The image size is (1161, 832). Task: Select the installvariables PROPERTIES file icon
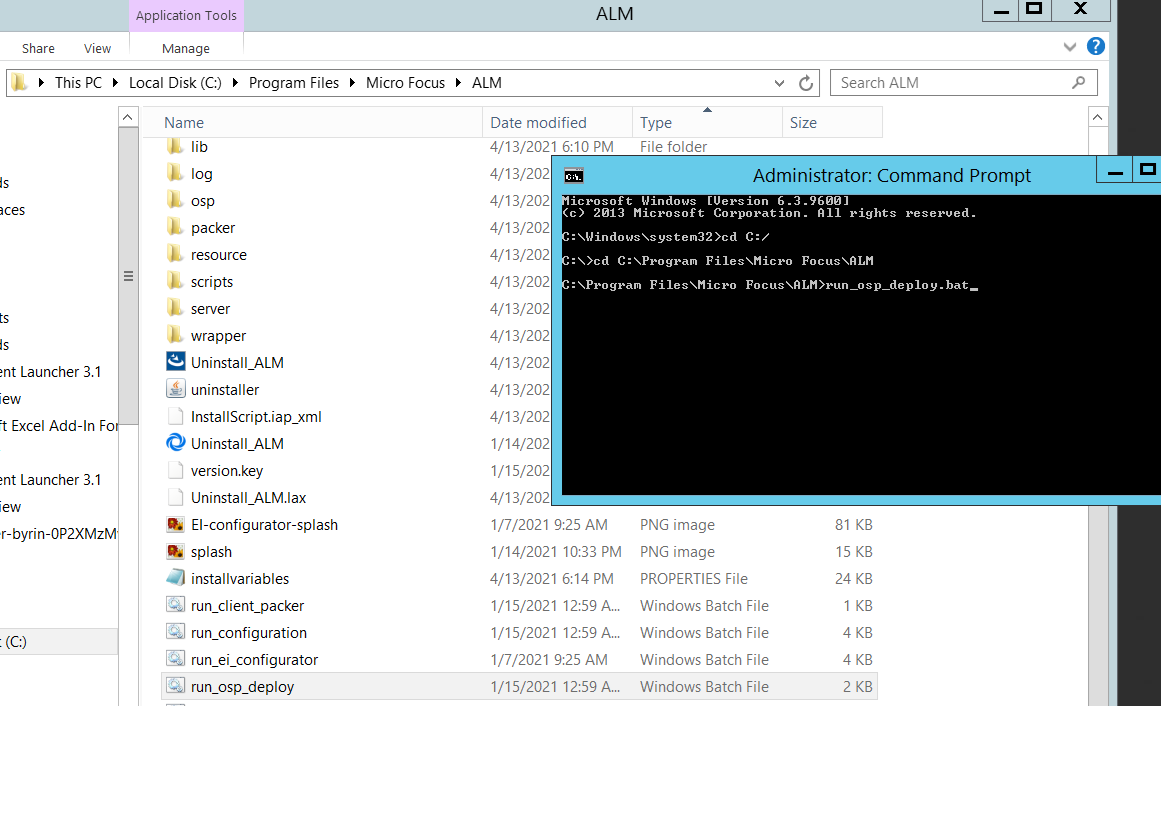click(175, 578)
